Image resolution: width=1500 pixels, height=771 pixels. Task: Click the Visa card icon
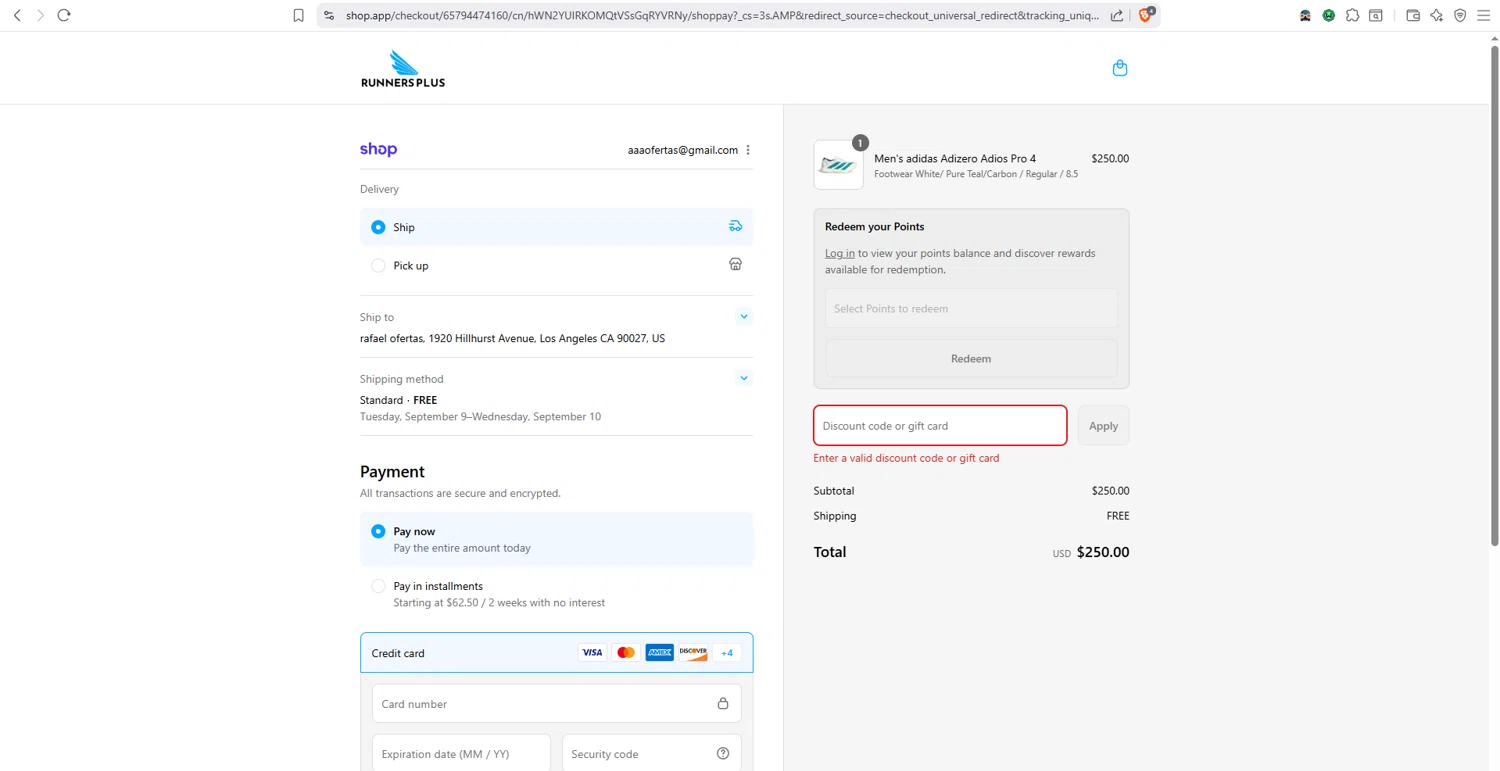[592, 652]
